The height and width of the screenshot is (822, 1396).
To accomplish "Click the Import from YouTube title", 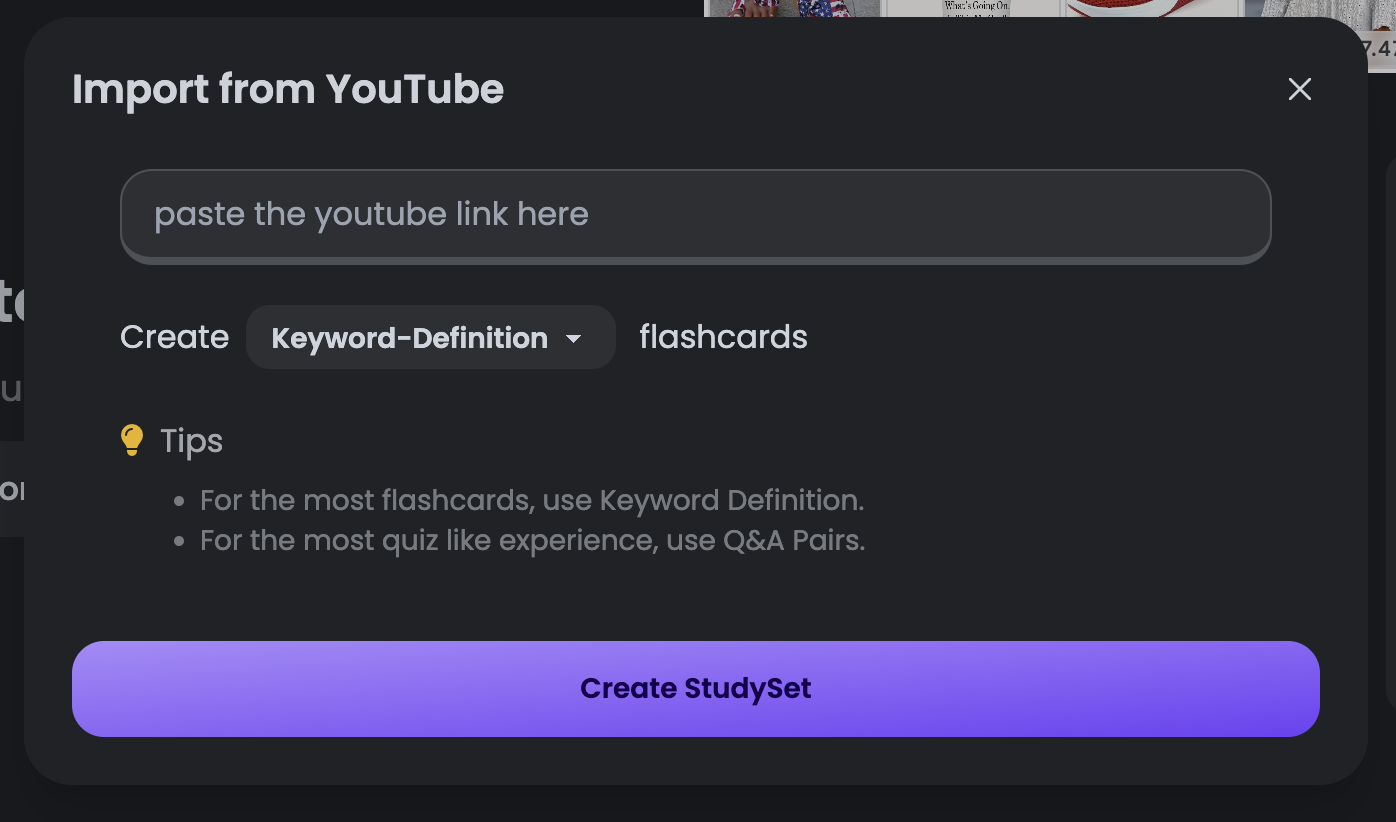I will click(x=288, y=90).
